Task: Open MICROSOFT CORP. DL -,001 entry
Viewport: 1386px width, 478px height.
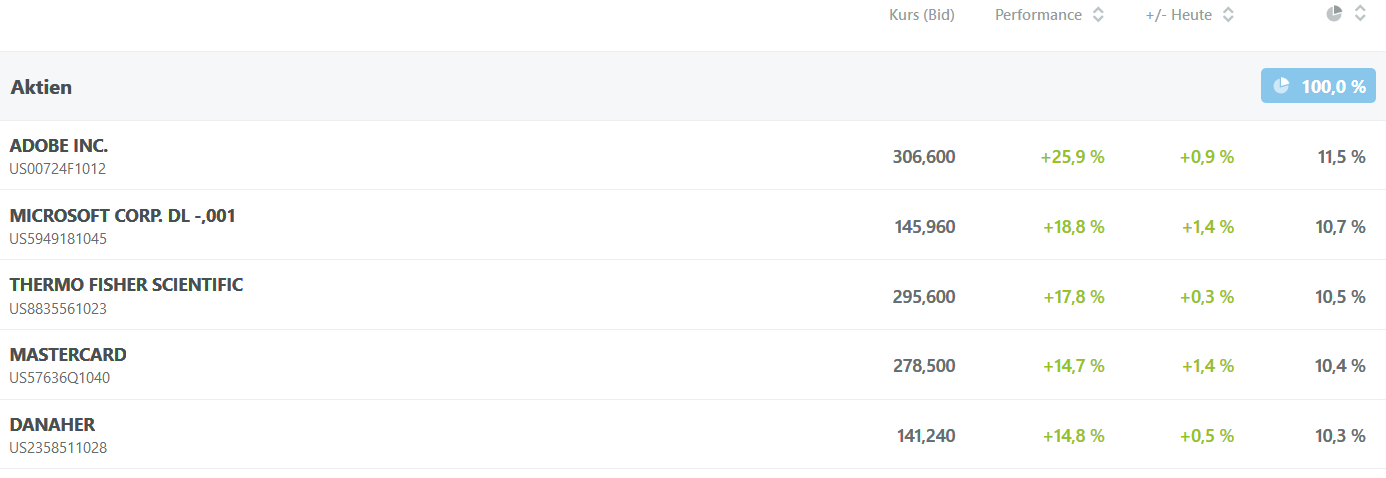Action: pos(122,216)
